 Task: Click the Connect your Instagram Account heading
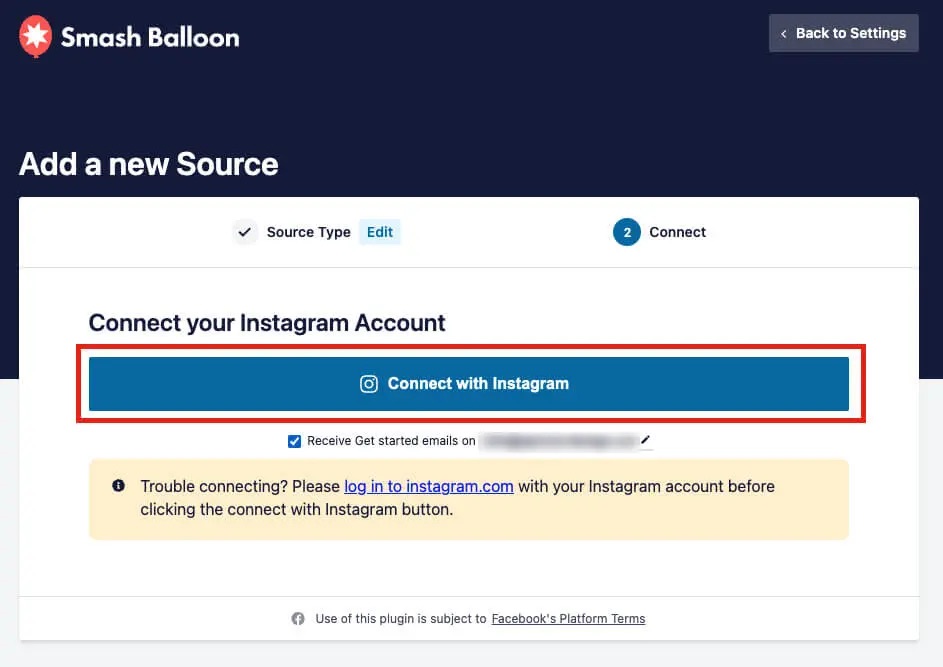point(266,323)
